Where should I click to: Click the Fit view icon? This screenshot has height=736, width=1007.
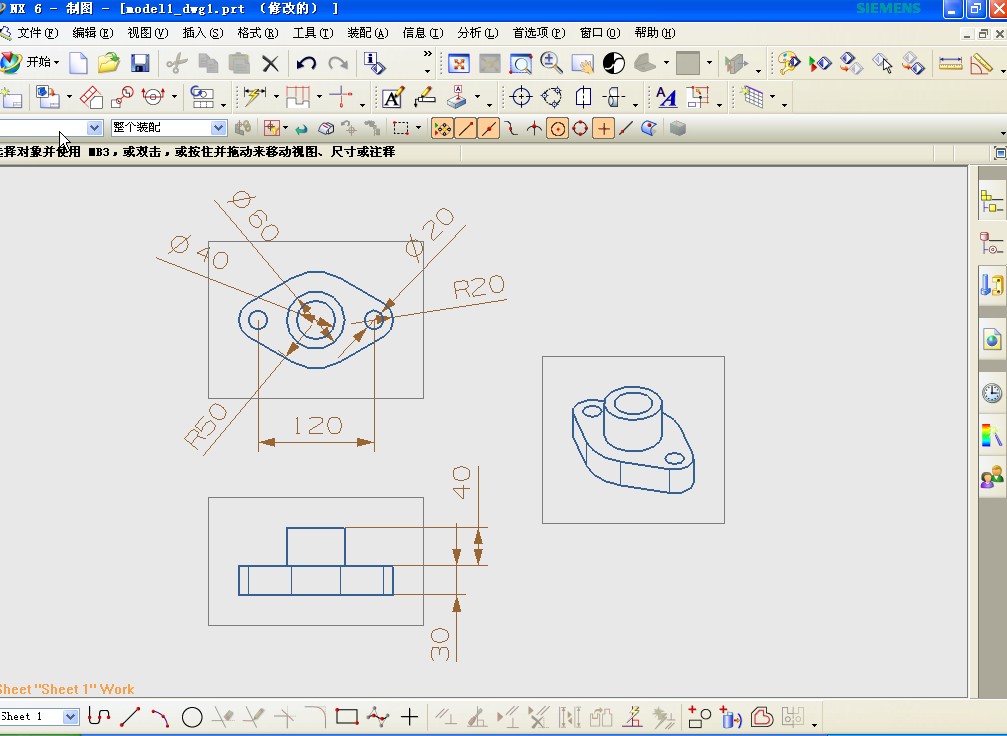[x=459, y=63]
